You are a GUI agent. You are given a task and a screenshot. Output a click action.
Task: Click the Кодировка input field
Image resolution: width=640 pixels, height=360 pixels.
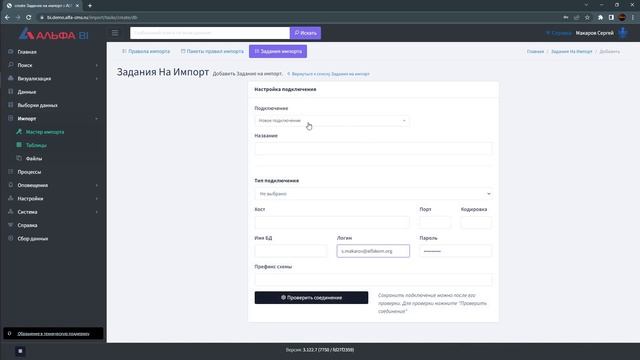click(x=476, y=222)
